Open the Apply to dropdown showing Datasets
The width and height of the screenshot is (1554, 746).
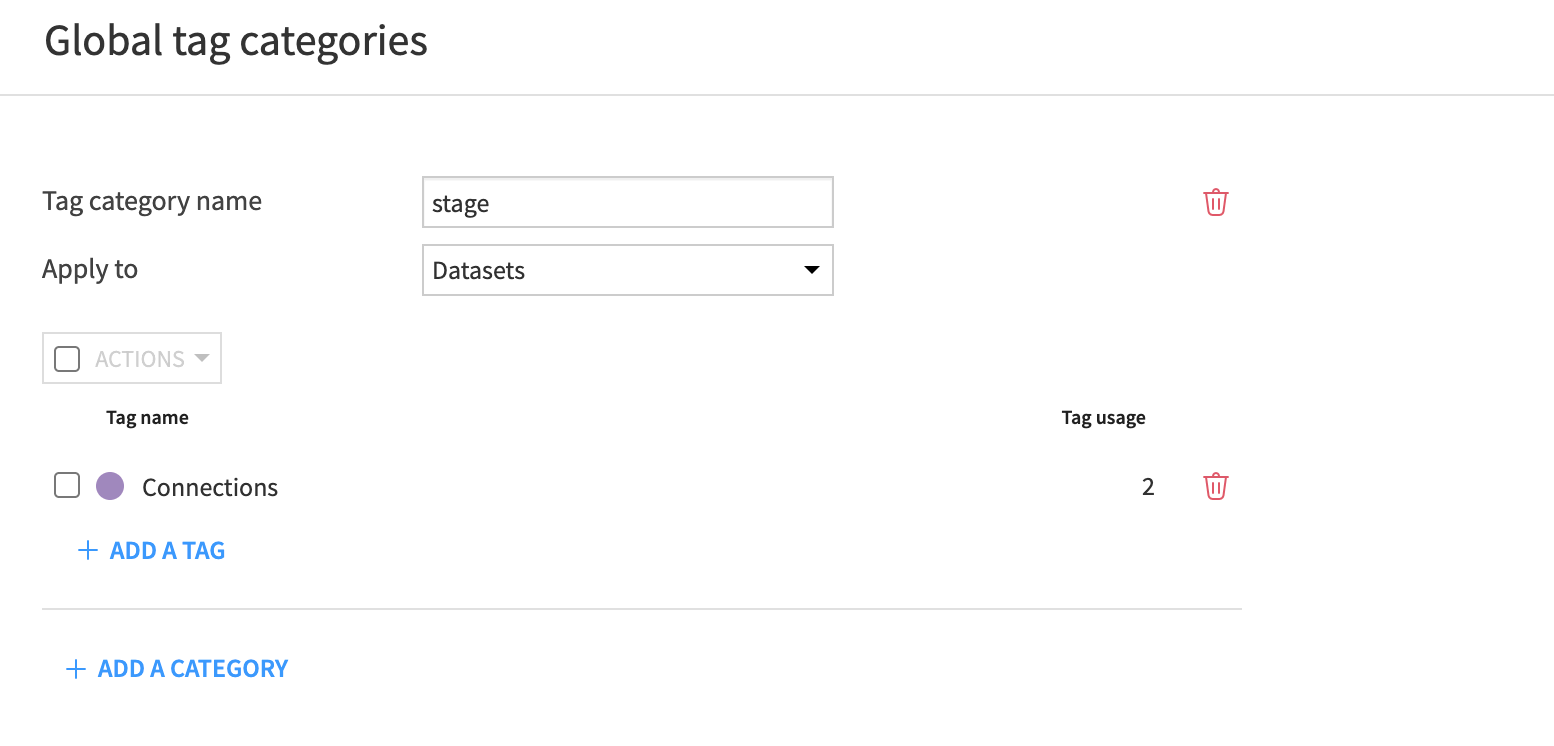[627, 270]
